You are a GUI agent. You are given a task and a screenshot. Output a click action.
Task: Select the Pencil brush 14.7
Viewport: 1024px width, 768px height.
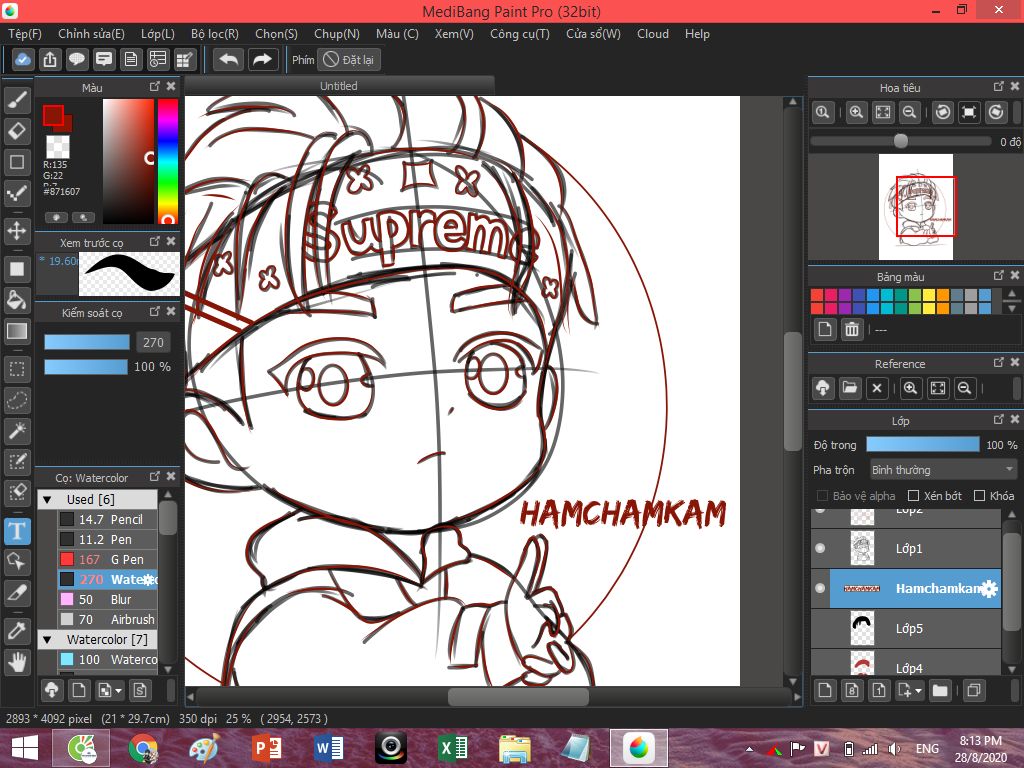tap(108, 519)
